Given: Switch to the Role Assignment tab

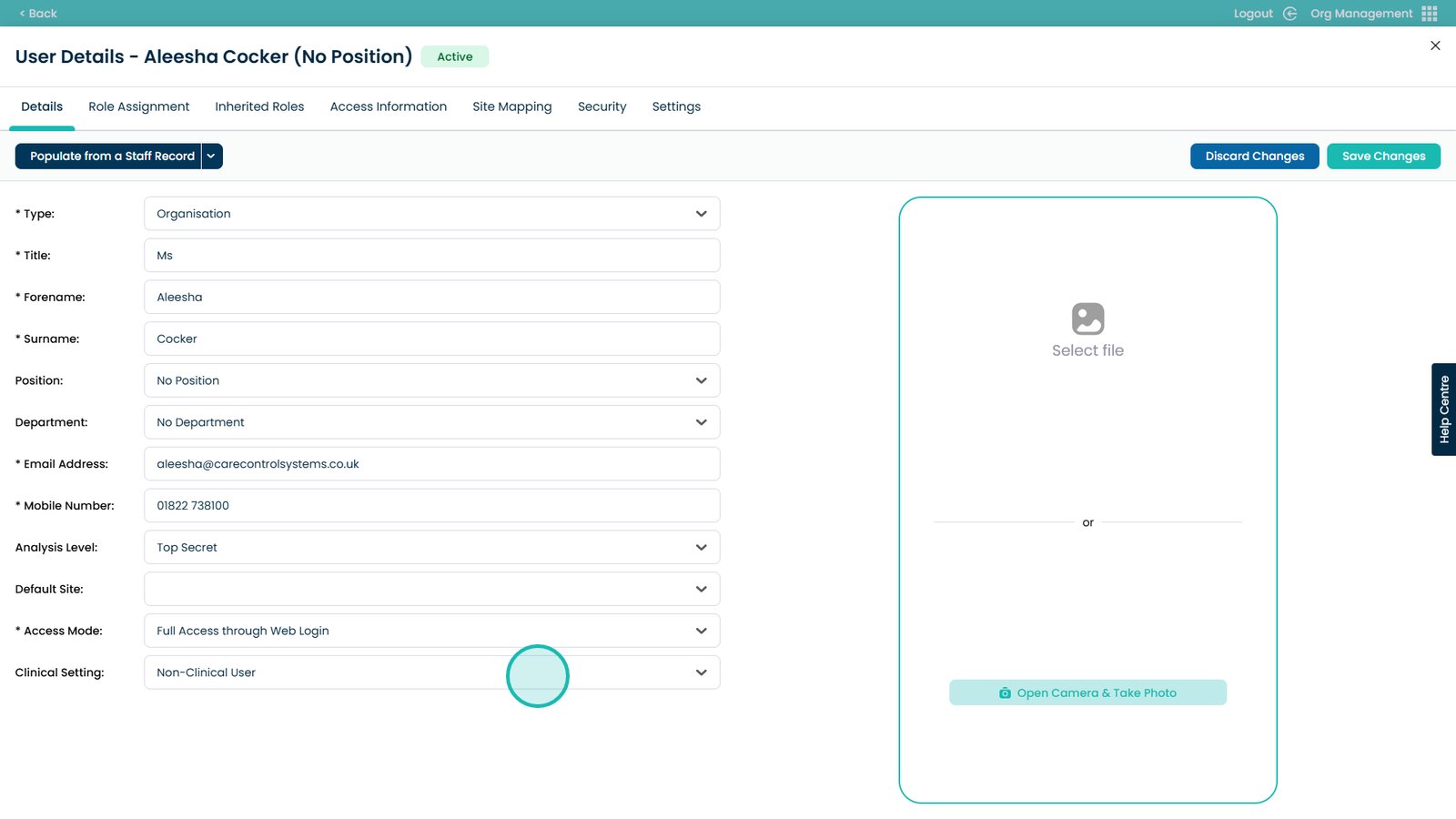Looking at the screenshot, I should [138, 106].
